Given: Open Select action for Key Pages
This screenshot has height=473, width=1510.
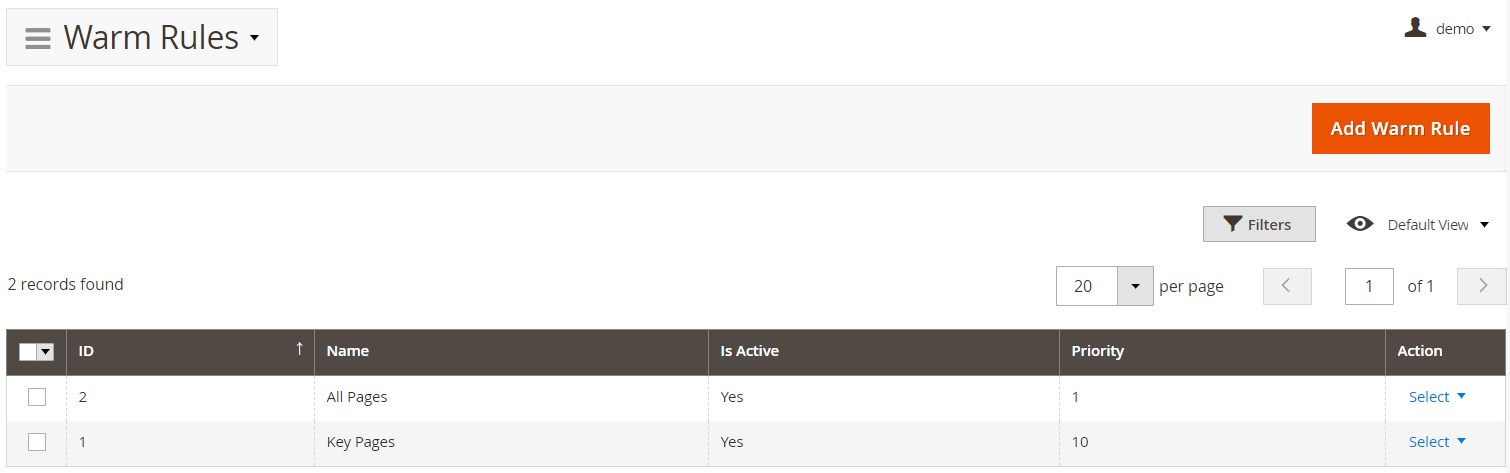Looking at the screenshot, I should [x=1437, y=442].
